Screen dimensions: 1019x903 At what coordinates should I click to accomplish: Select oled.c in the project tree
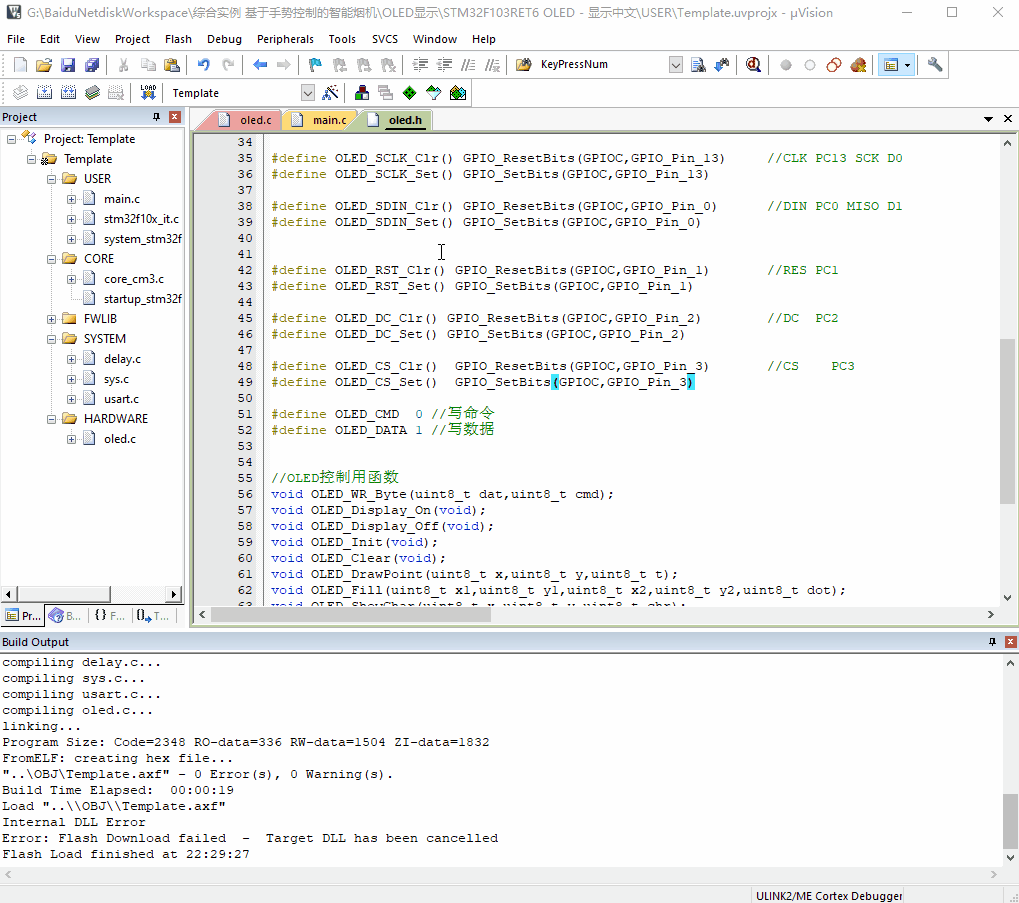click(120, 439)
